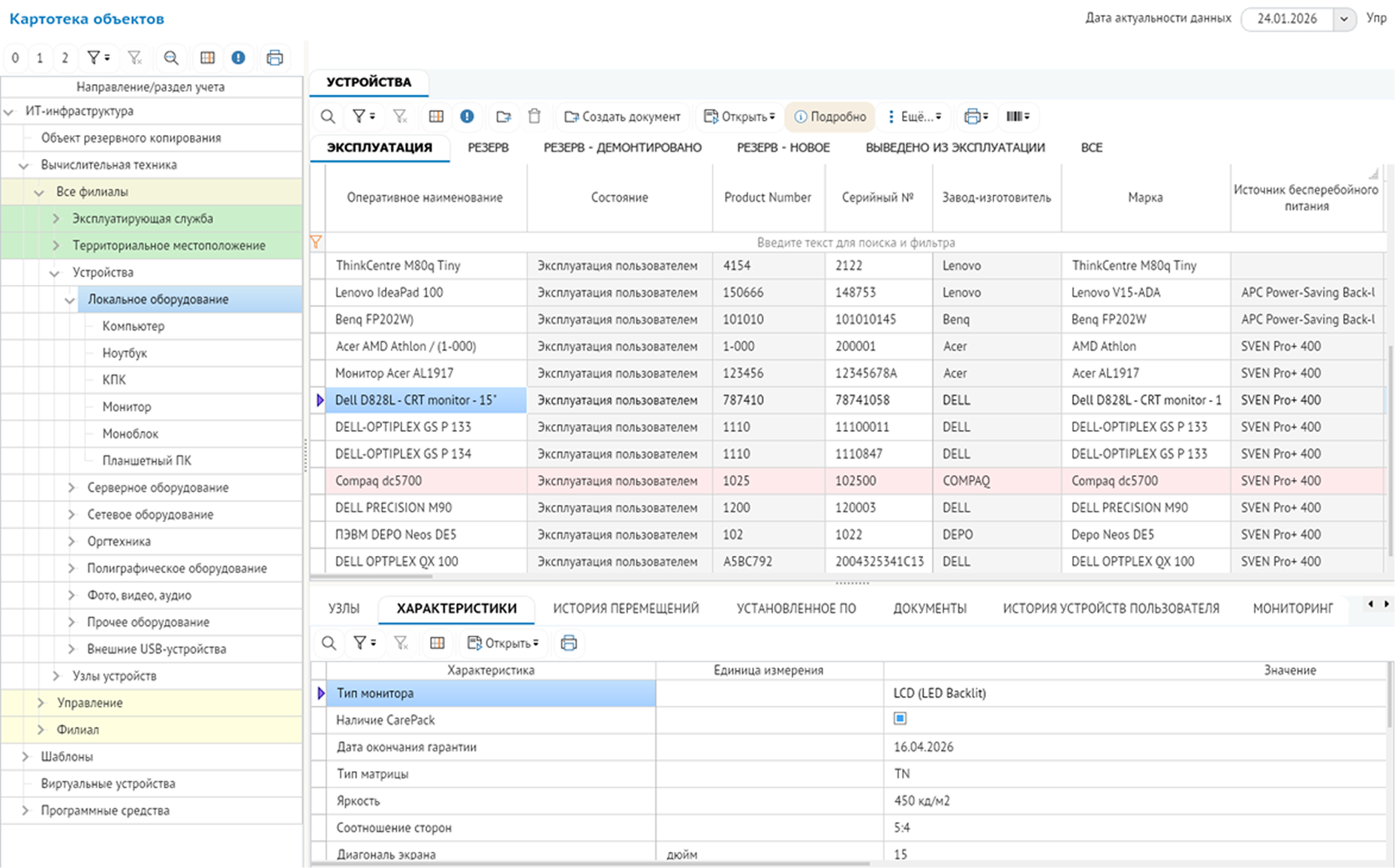Select the Виртуальные устройства tree item
This screenshot has width=1395, height=868.
[108, 783]
